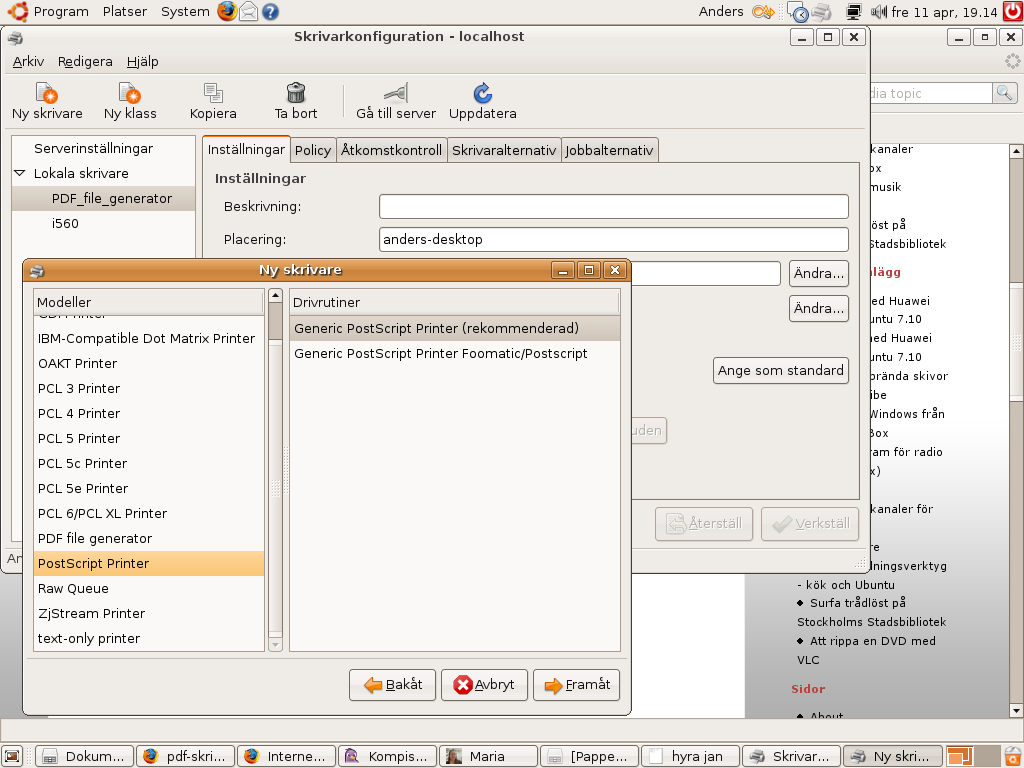The height and width of the screenshot is (768, 1024).
Task: Select OAKT Printer in Modeller list
Action: 149,363
